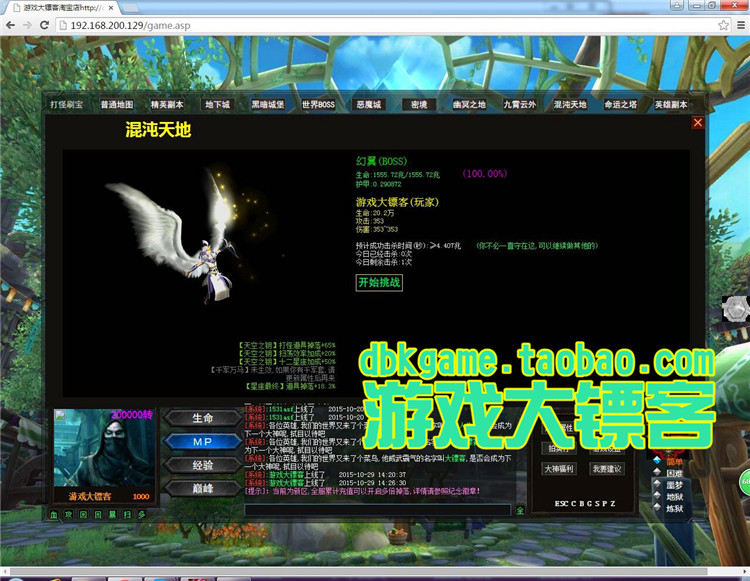Go to the 英雄副本 tab
Image resolution: width=750 pixels, height=581 pixels.
tap(671, 104)
